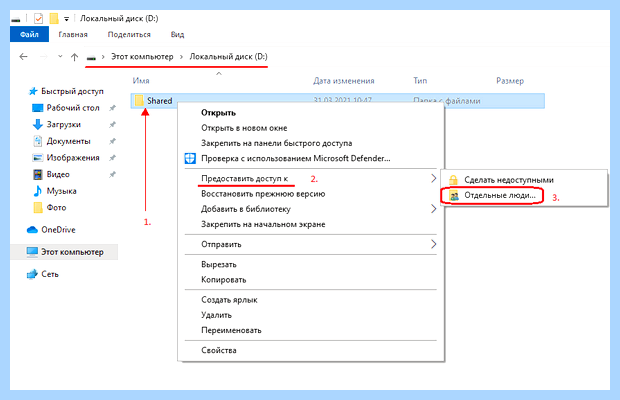Choose Открыть в новом окне
The width and height of the screenshot is (620, 400).
point(244,128)
